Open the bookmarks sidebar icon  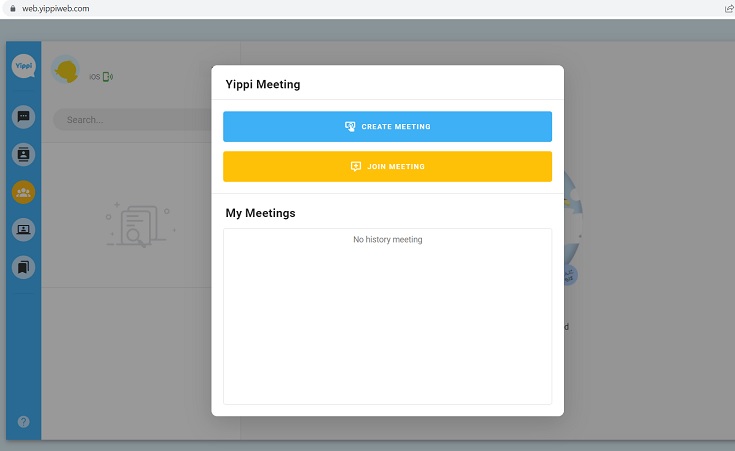[23, 267]
